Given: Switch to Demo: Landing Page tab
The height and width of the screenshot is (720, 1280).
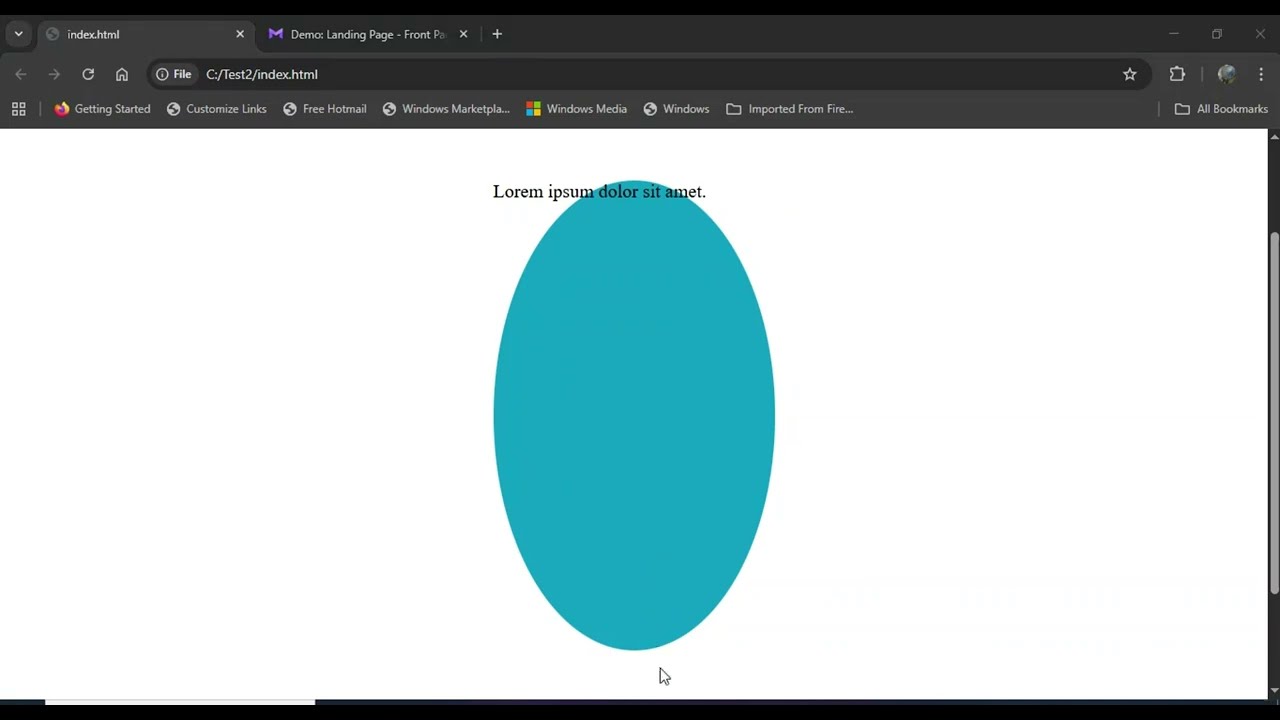Looking at the screenshot, I should (x=367, y=34).
